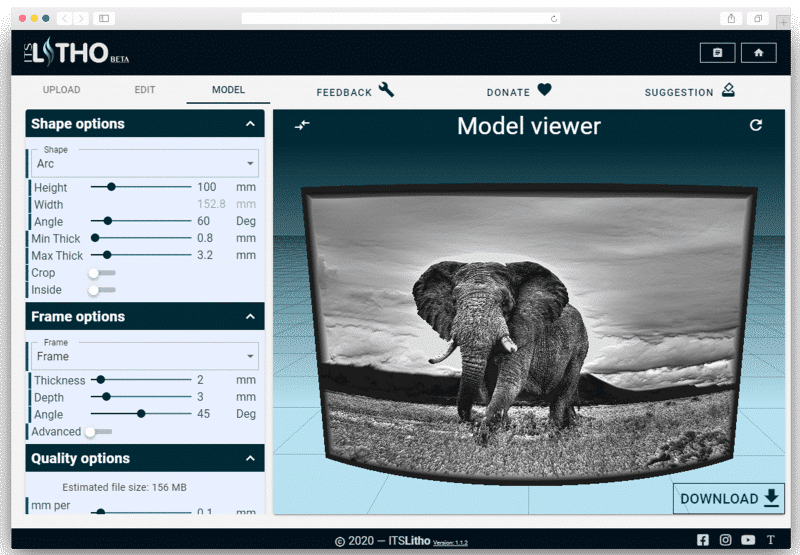Click the Suggestion ballot box icon

click(728, 90)
